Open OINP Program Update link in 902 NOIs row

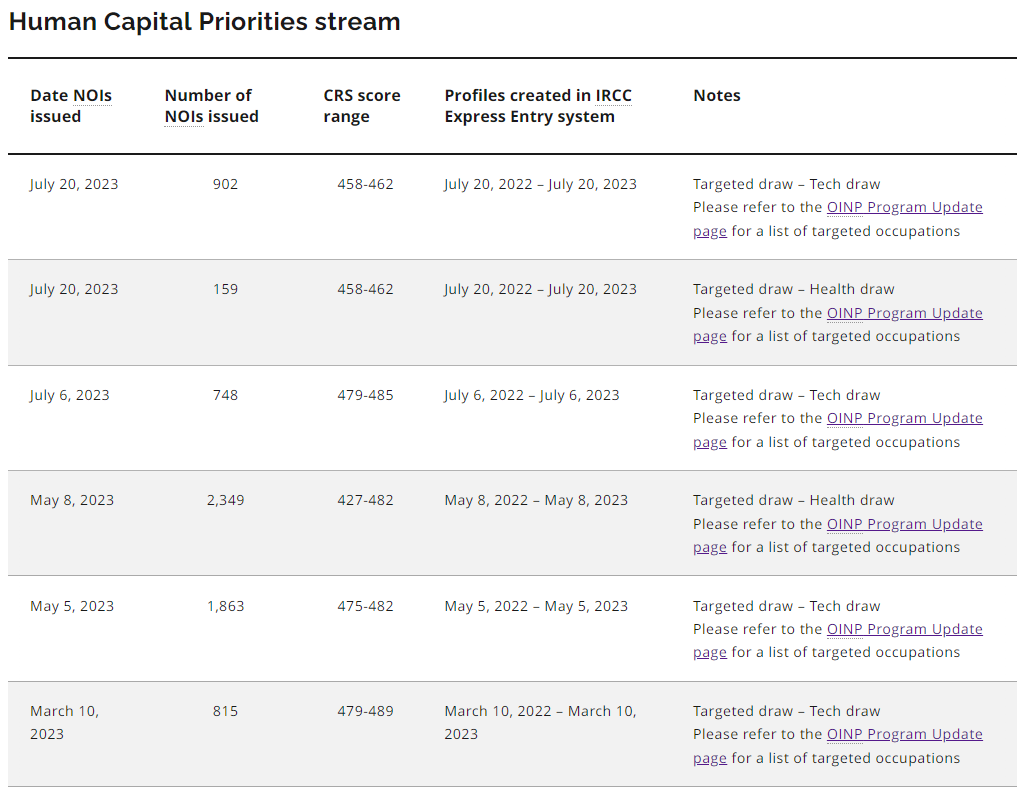point(904,208)
